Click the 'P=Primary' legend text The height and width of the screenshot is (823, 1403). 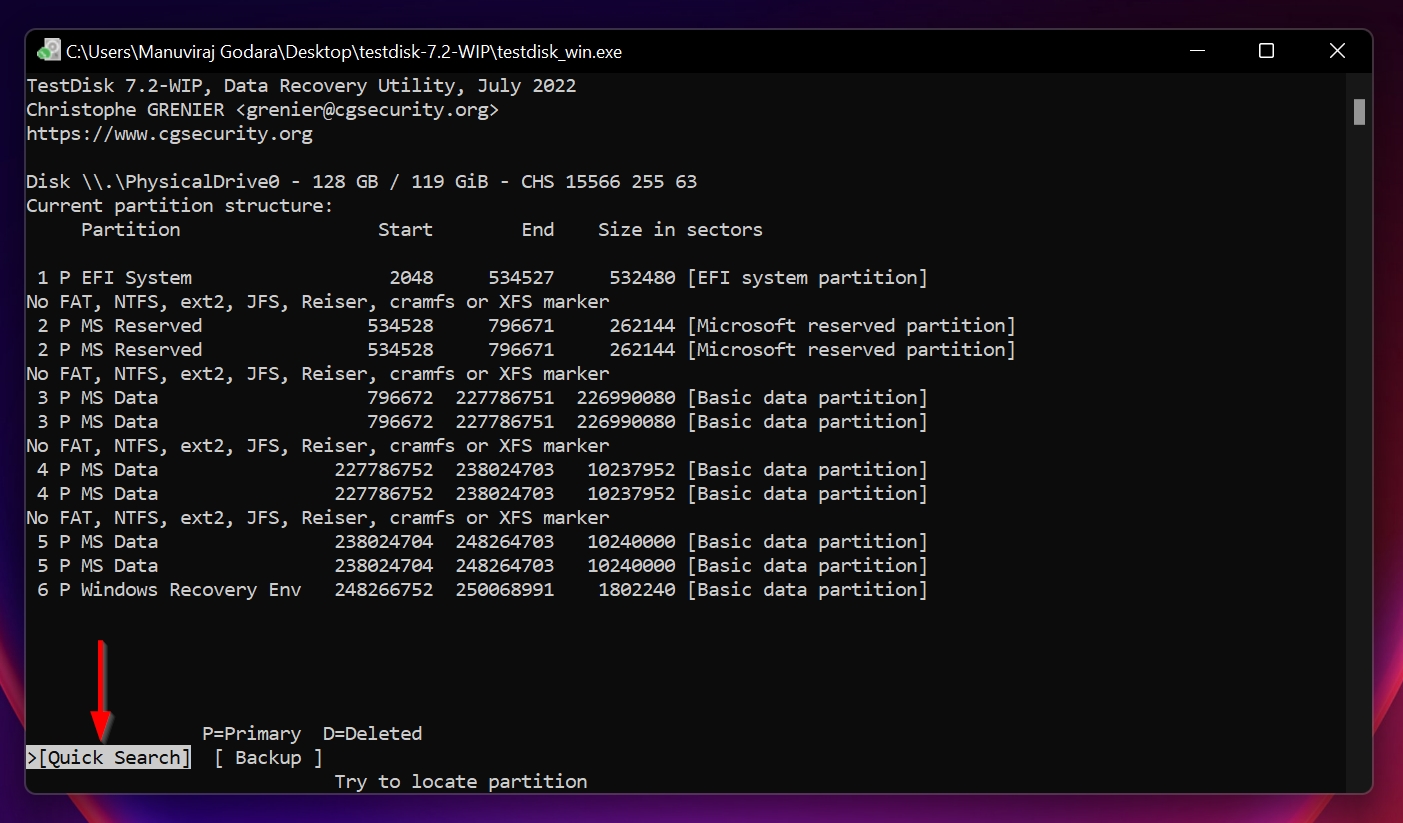click(252, 734)
